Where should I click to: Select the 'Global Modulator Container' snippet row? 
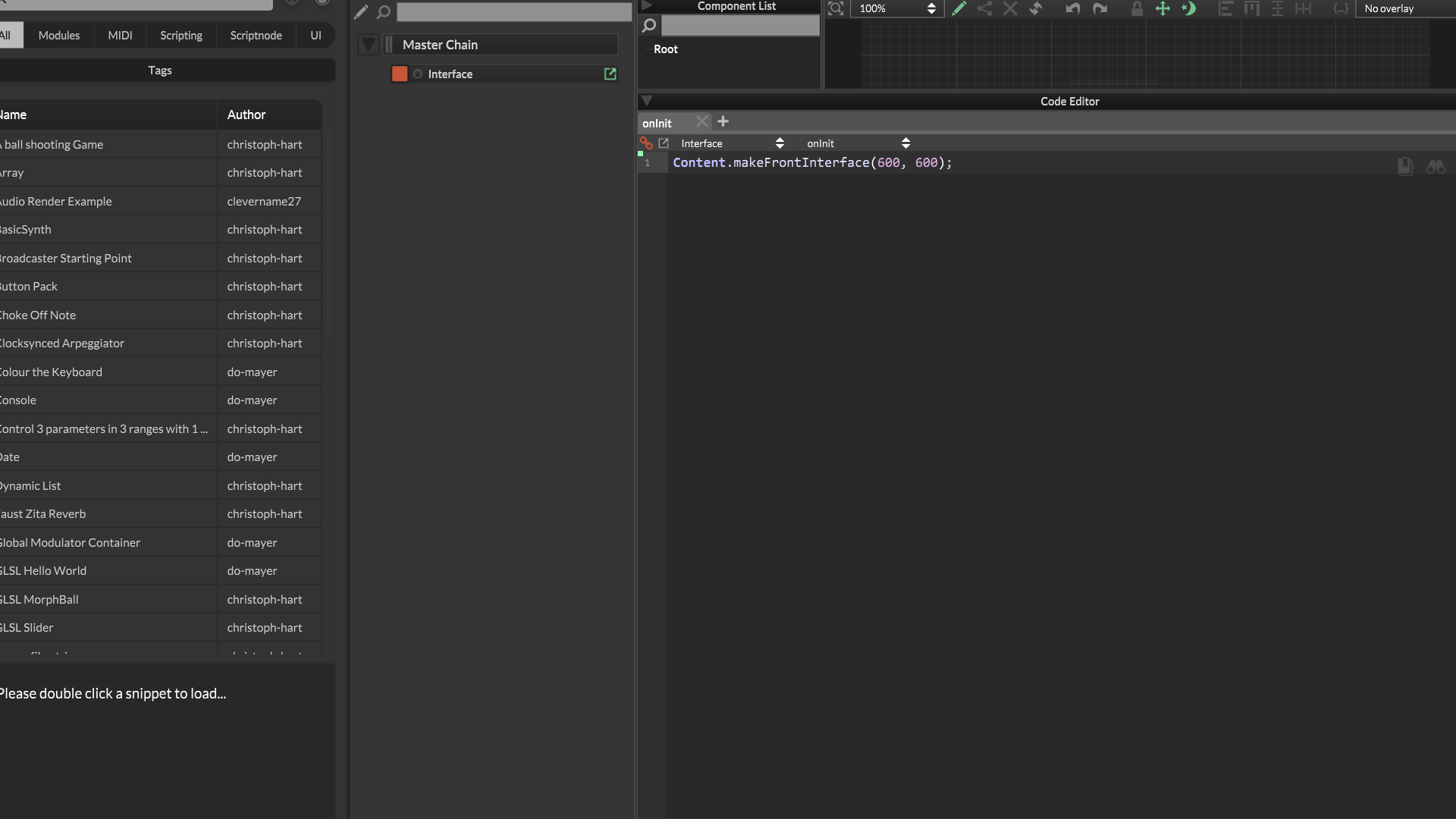pyautogui.click(x=161, y=542)
